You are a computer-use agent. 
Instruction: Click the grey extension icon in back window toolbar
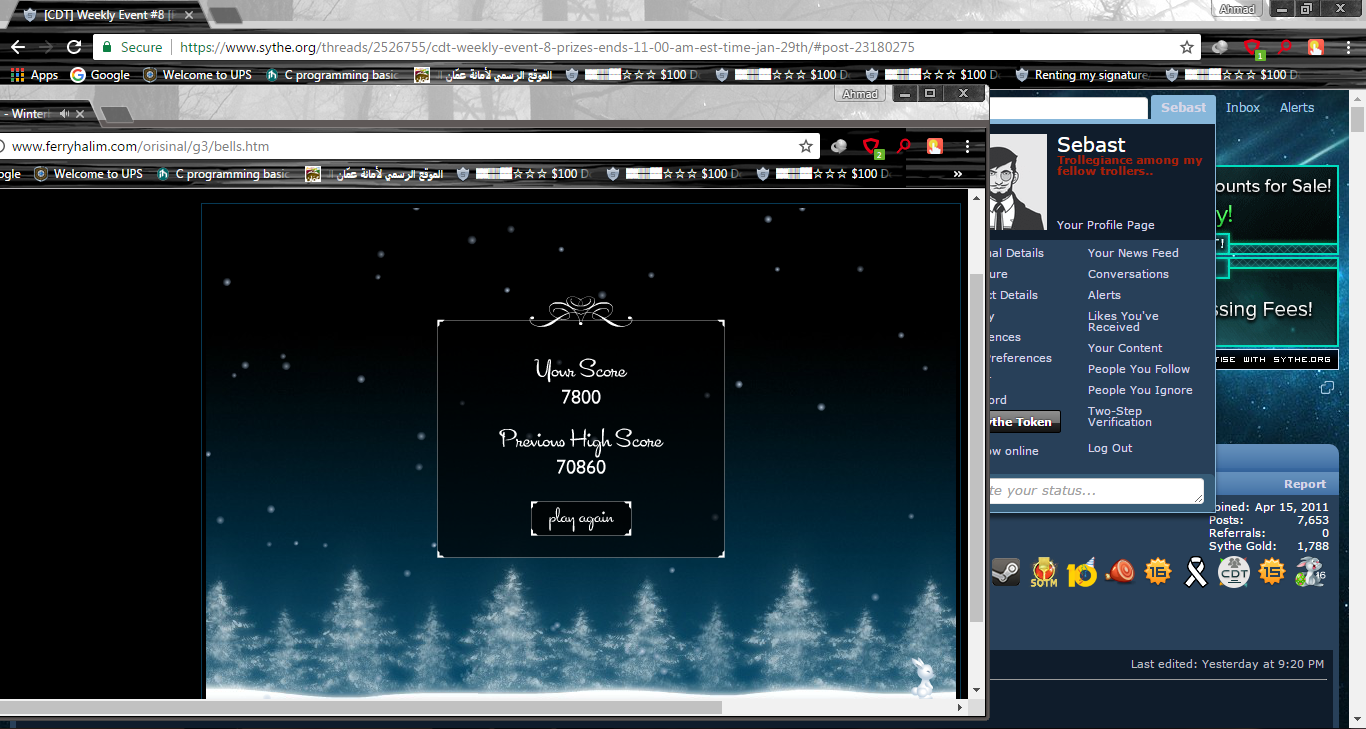pyautogui.click(x=1219, y=47)
